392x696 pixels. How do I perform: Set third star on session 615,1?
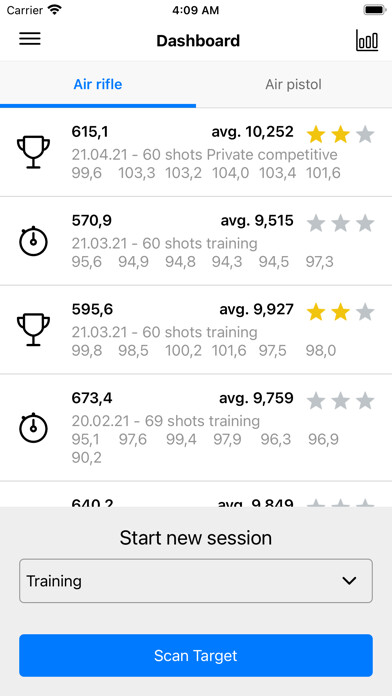tap(365, 134)
